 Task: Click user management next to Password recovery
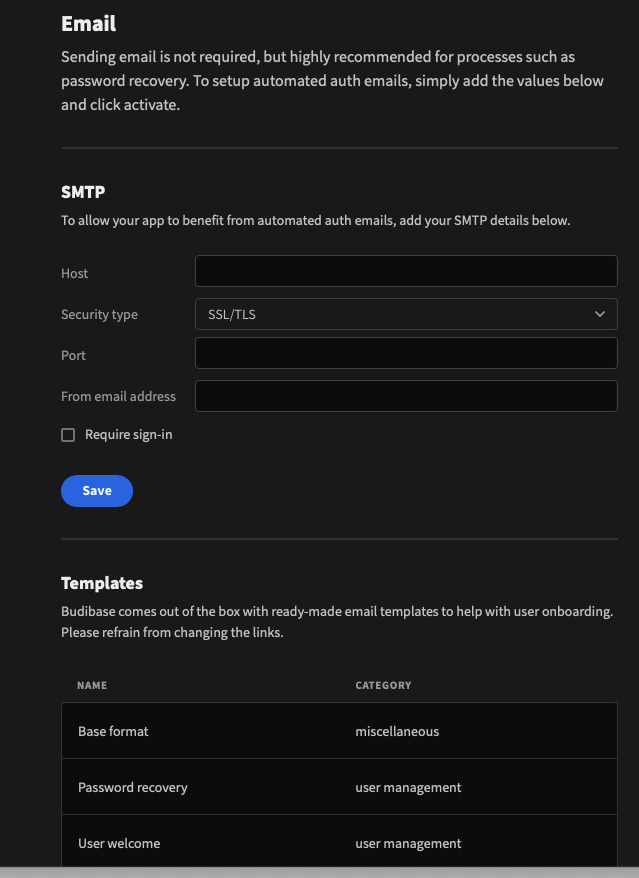point(408,787)
